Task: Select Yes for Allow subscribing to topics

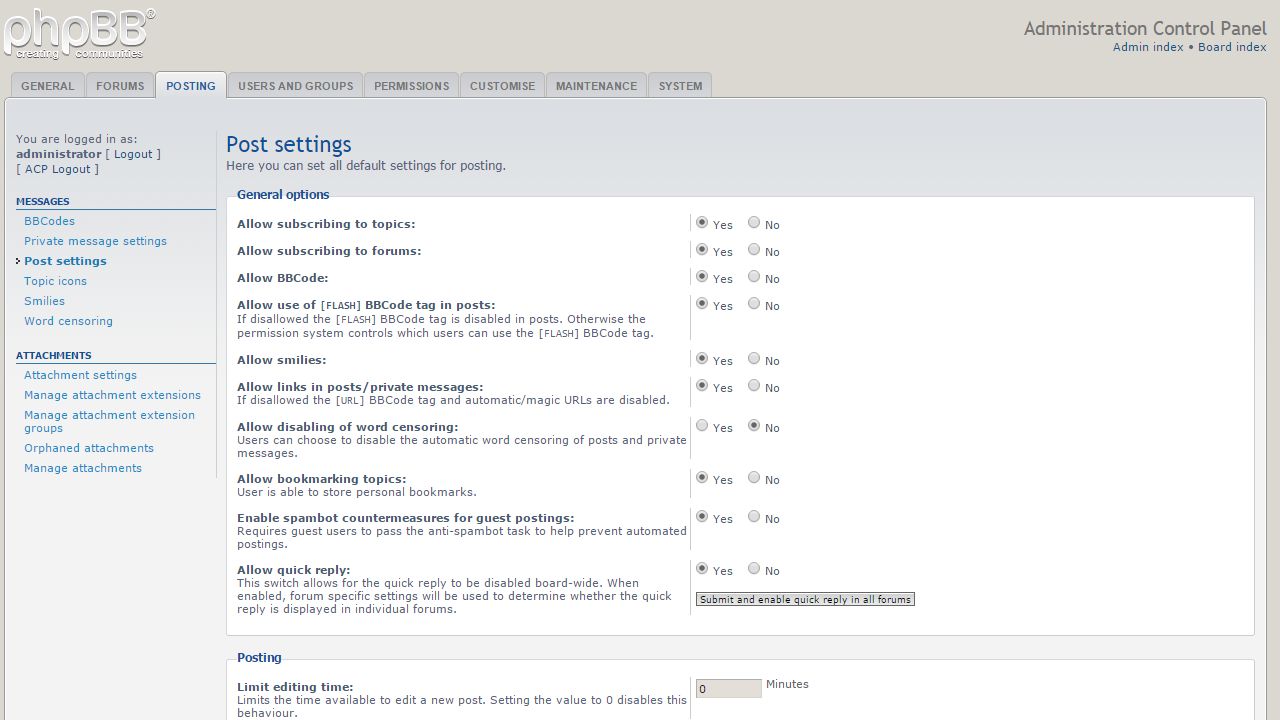Action: 702,223
